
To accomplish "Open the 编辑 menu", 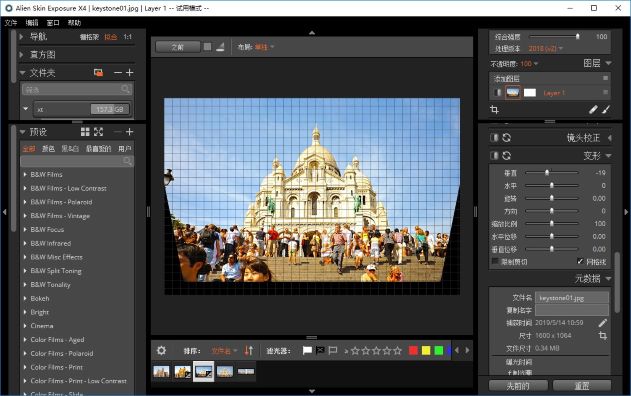I will click(x=32, y=23).
